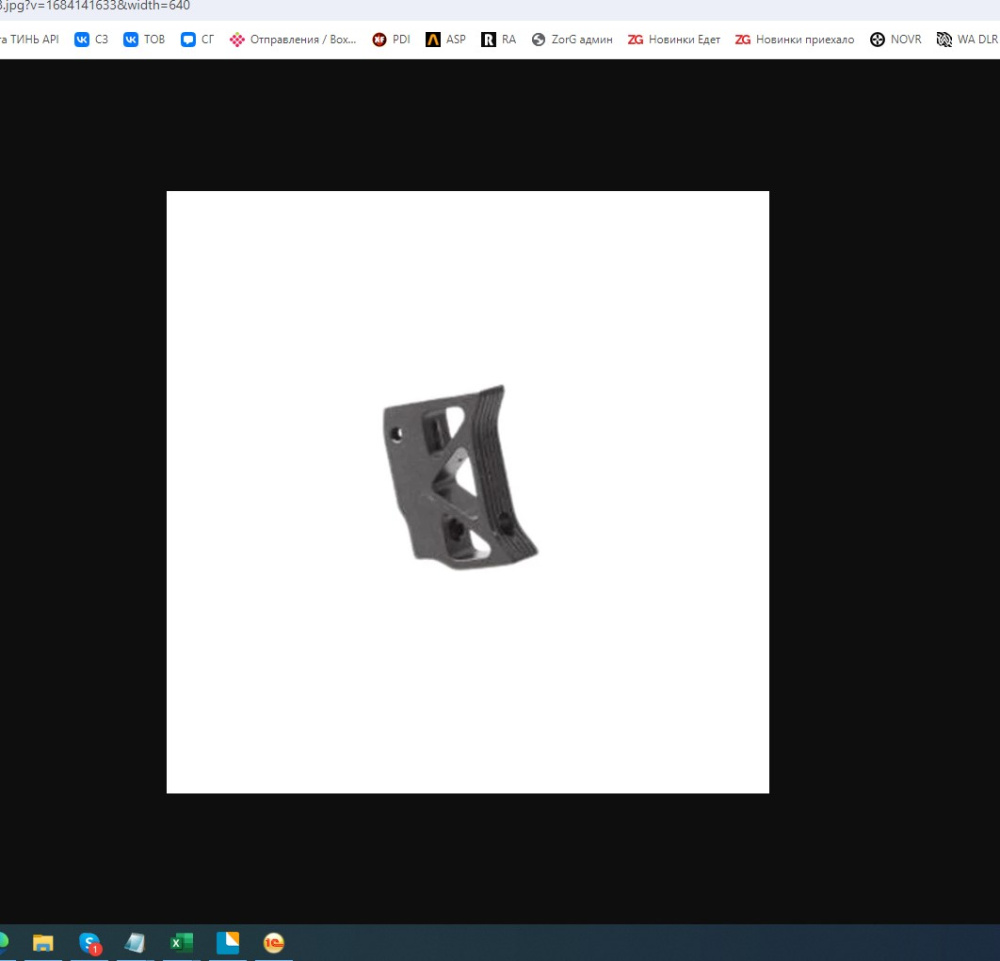This screenshot has width=1000, height=961.
Task: Open the Отправления / Box... bookmark
Action: pos(293,40)
